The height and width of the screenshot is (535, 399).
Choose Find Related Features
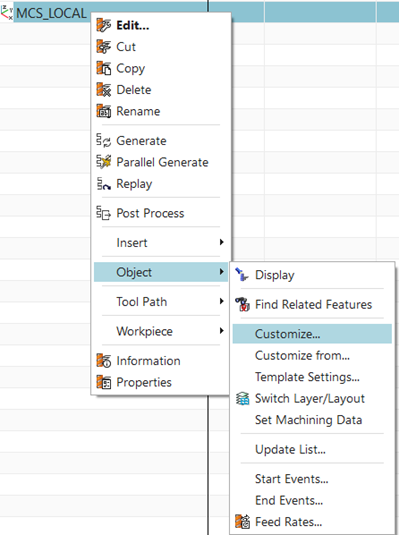pyautogui.click(x=312, y=304)
